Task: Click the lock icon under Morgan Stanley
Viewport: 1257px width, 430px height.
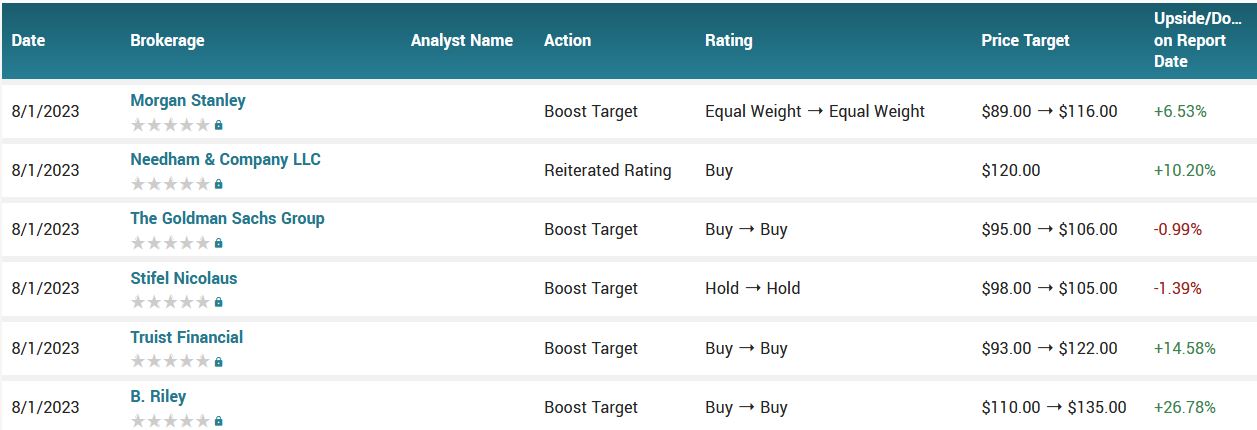Action: pyautogui.click(x=219, y=125)
